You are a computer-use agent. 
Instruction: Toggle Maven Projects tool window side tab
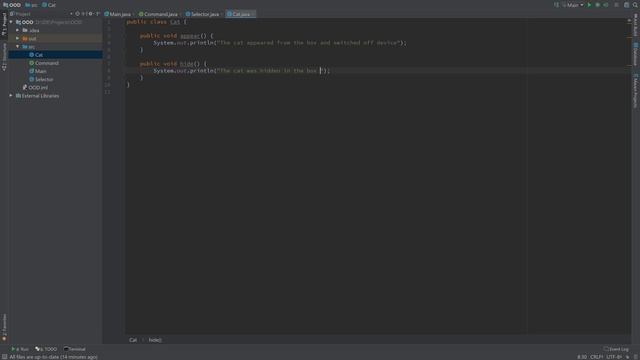coord(636,91)
